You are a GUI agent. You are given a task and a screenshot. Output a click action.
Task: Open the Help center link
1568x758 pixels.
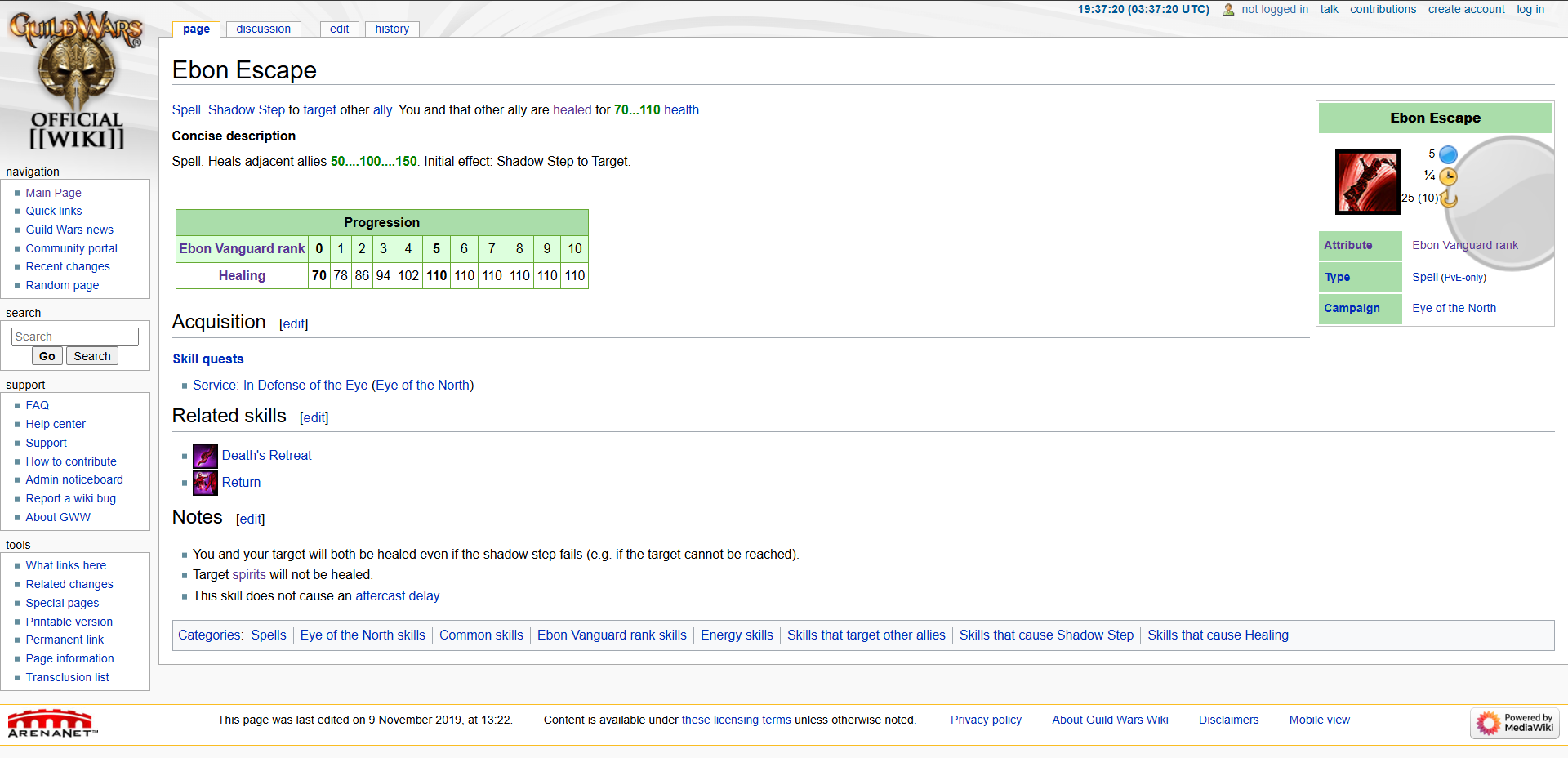click(x=56, y=424)
